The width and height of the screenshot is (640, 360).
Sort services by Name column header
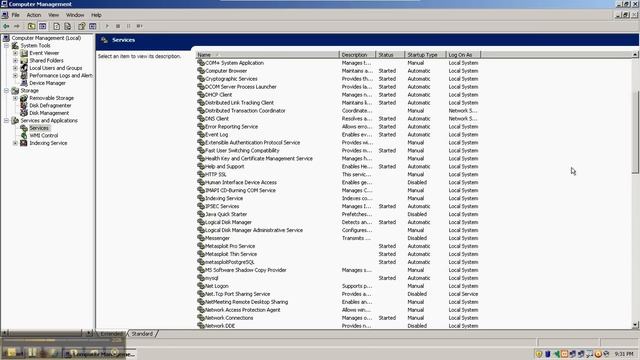pos(267,55)
